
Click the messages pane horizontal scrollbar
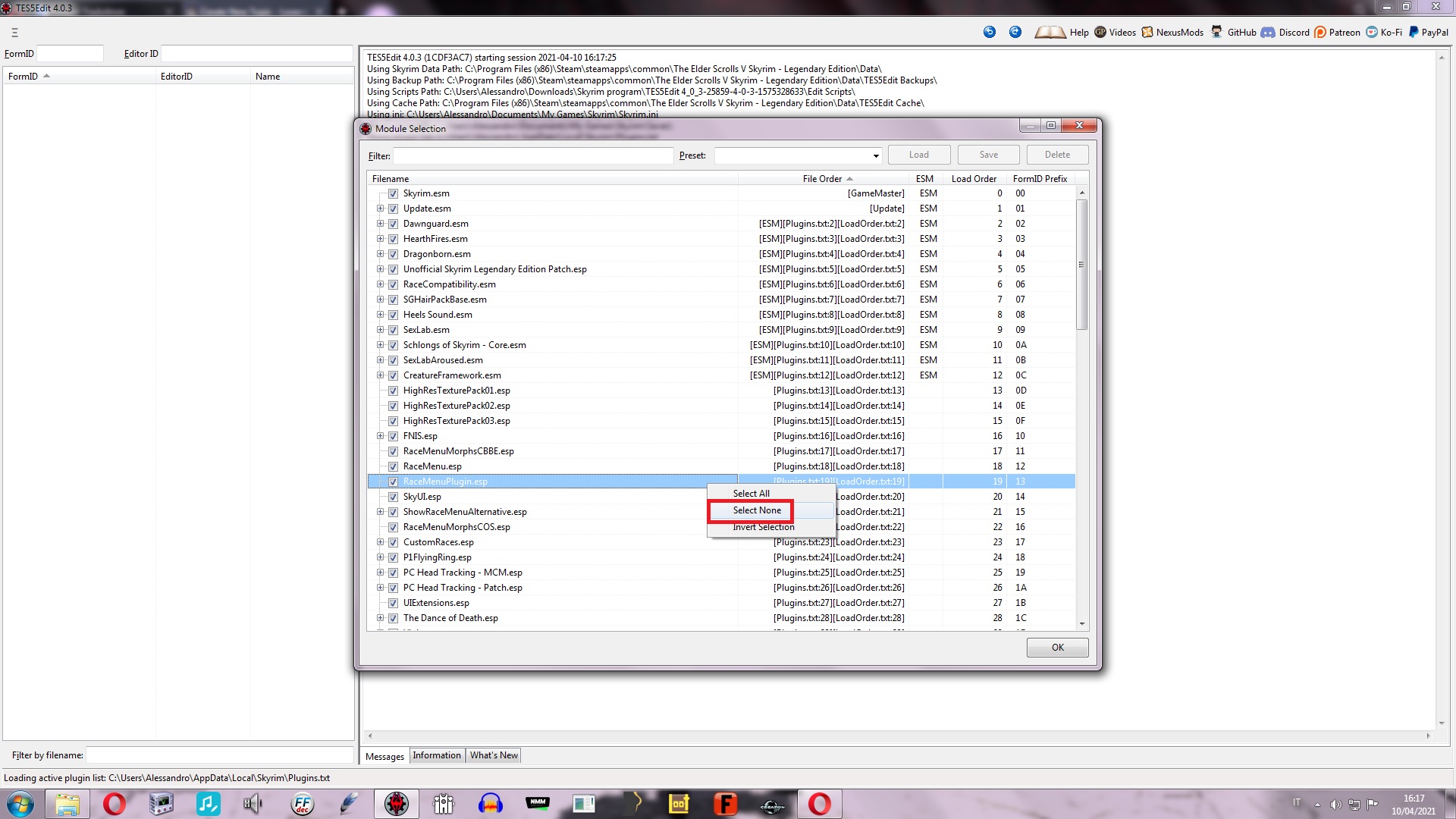(x=899, y=736)
